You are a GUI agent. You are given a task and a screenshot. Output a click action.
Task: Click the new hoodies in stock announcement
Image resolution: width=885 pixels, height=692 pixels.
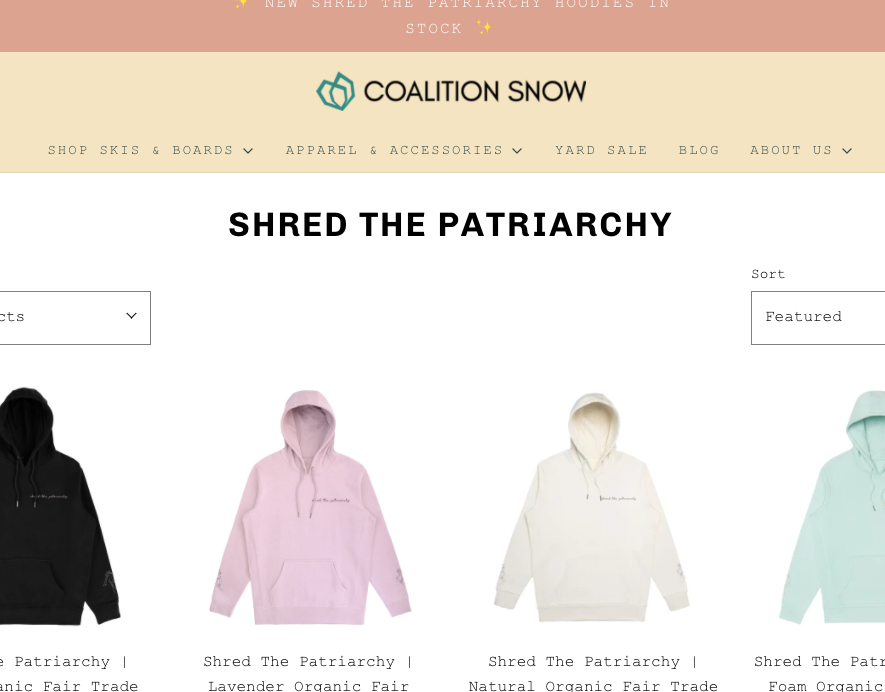click(x=450, y=16)
